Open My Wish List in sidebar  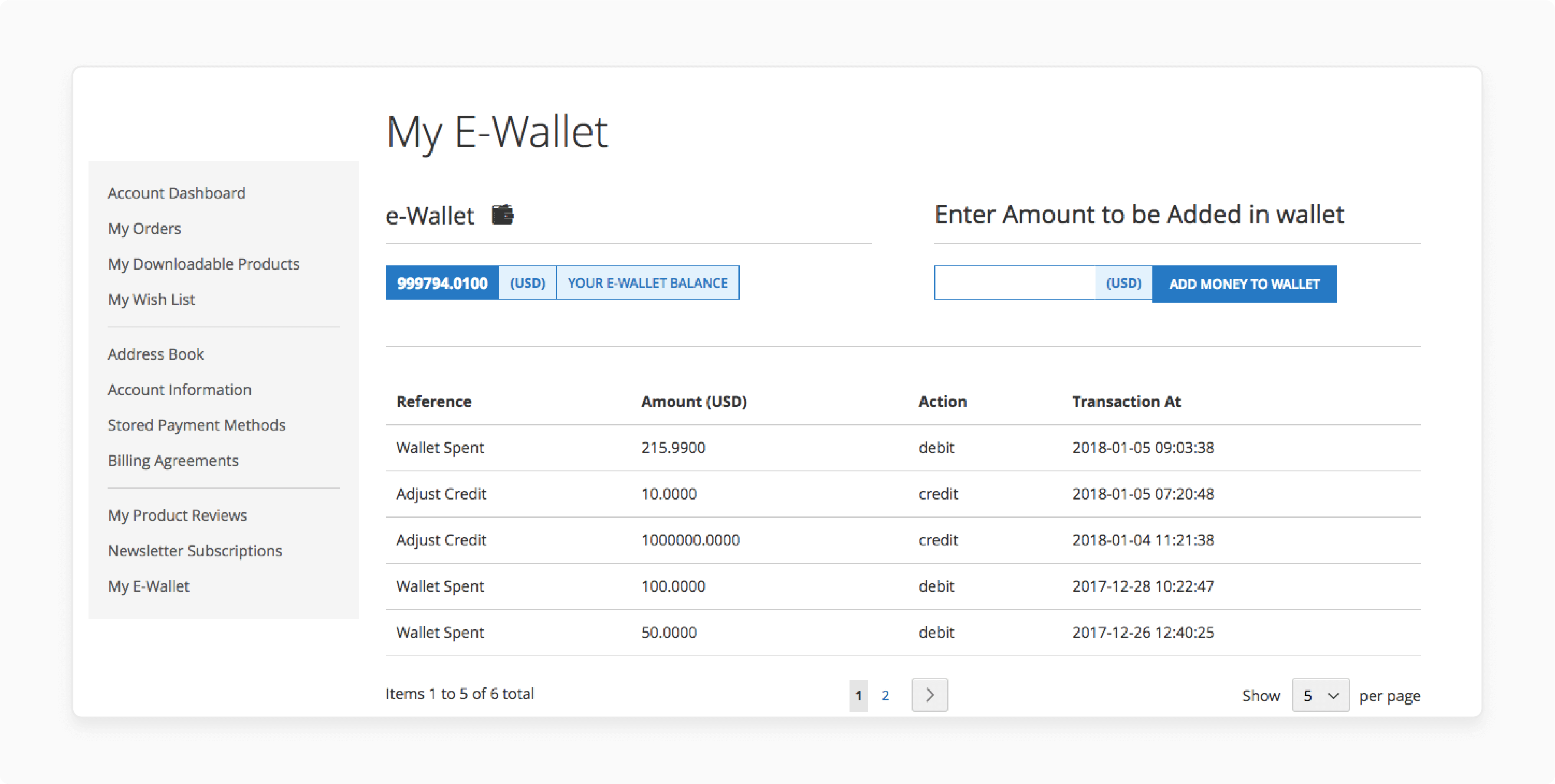[151, 300]
